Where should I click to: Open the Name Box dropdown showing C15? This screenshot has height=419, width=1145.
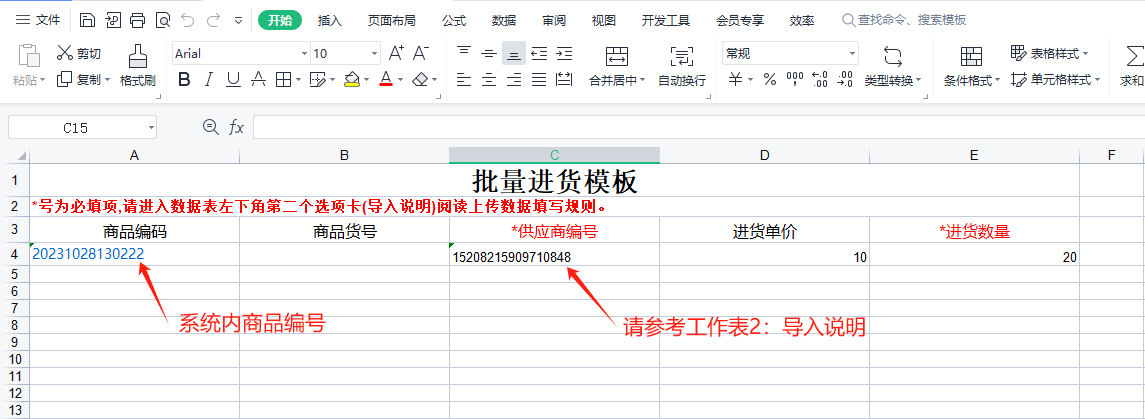[x=151, y=127]
